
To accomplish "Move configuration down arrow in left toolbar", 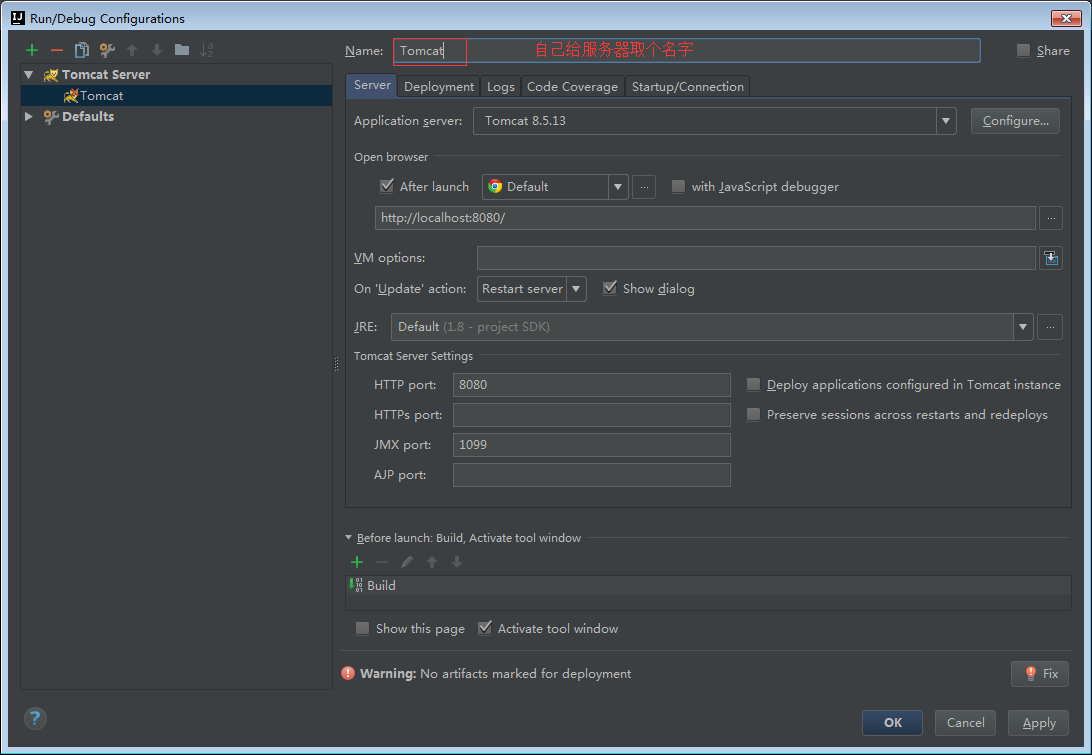I will [157, 50].
